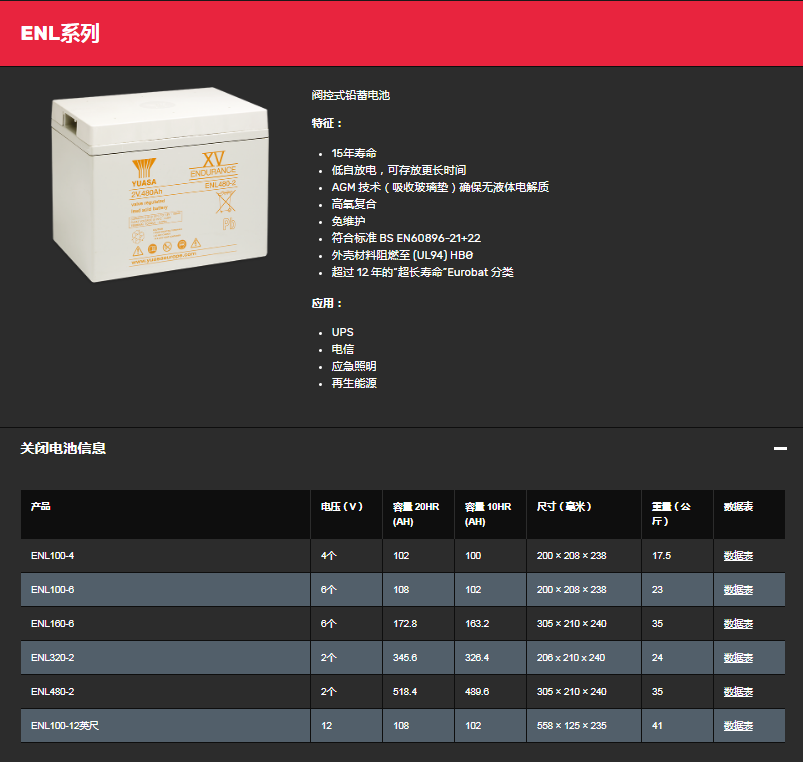Select product name ENL160-6
This screenshot has height=762, width=803.
52,624
